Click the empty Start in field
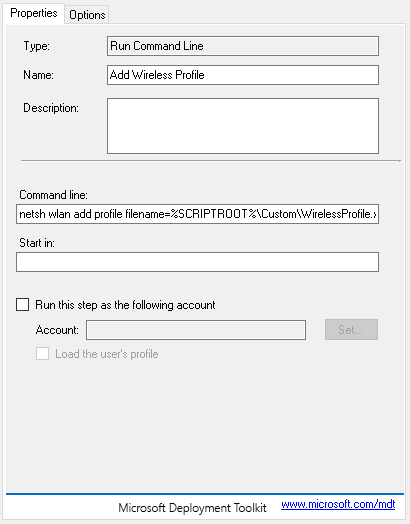Screen dimensions: 410x524 [197, 262]
